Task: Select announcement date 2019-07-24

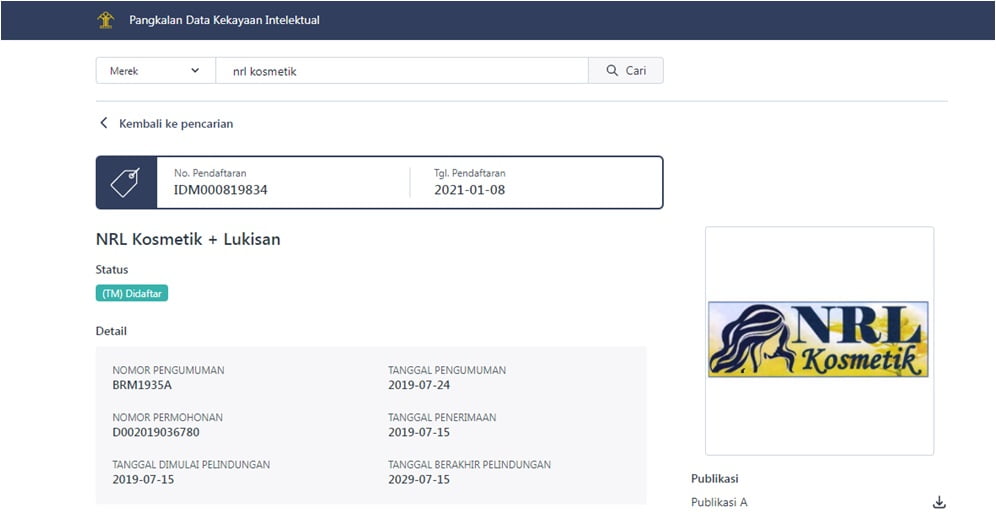Action: 419,385
